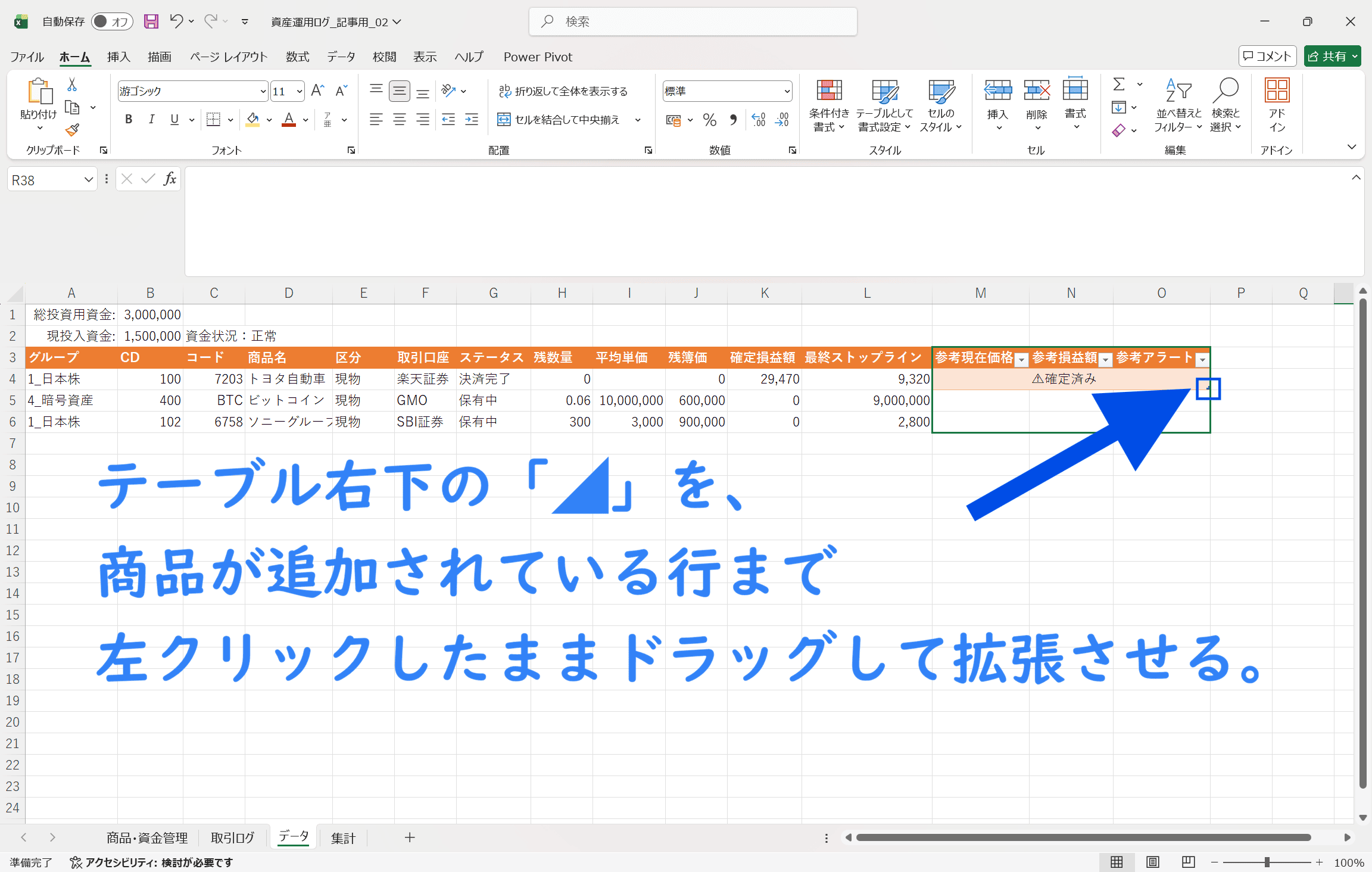Open the font name dropdown
1372x872 pixels.
tap(263, 91)
